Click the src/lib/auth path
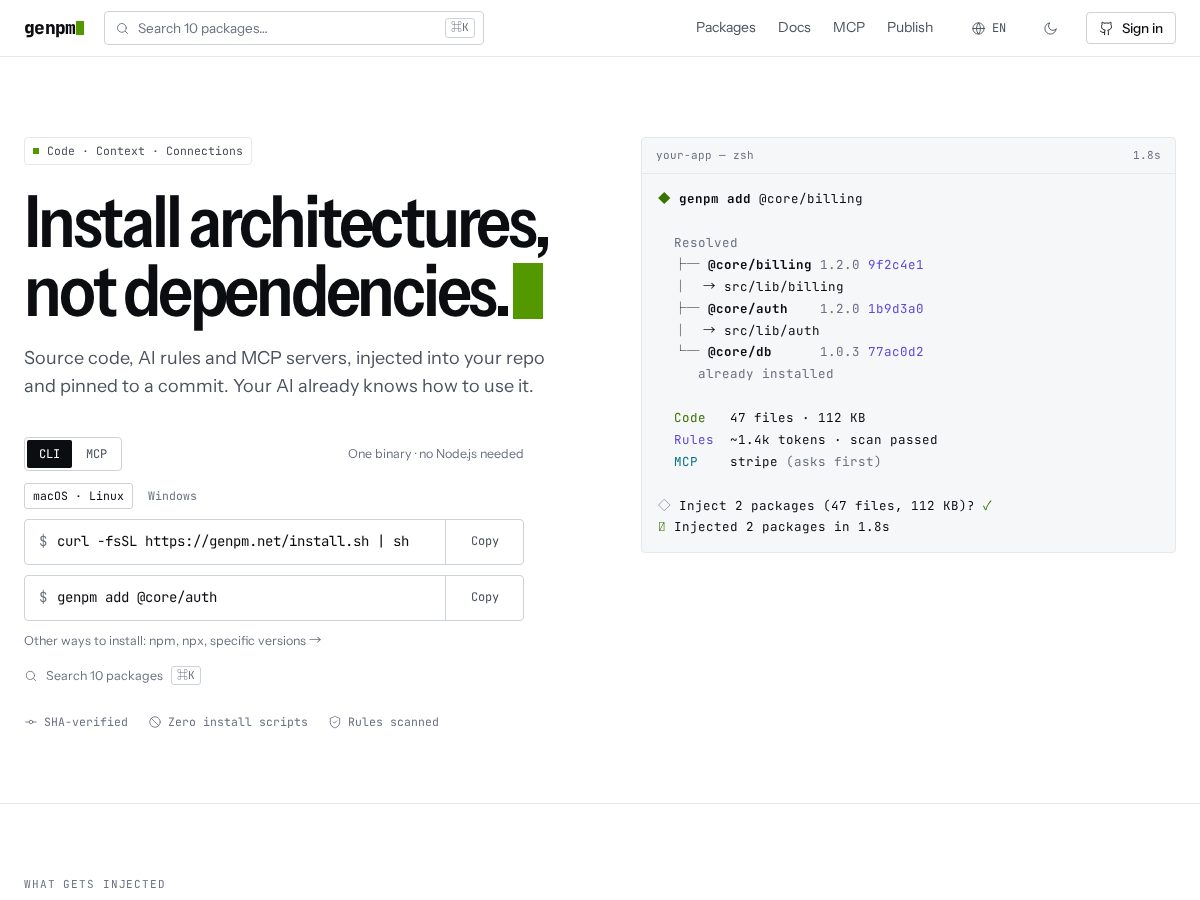This screenshot has width=1200, height=900. pos(772,331)
